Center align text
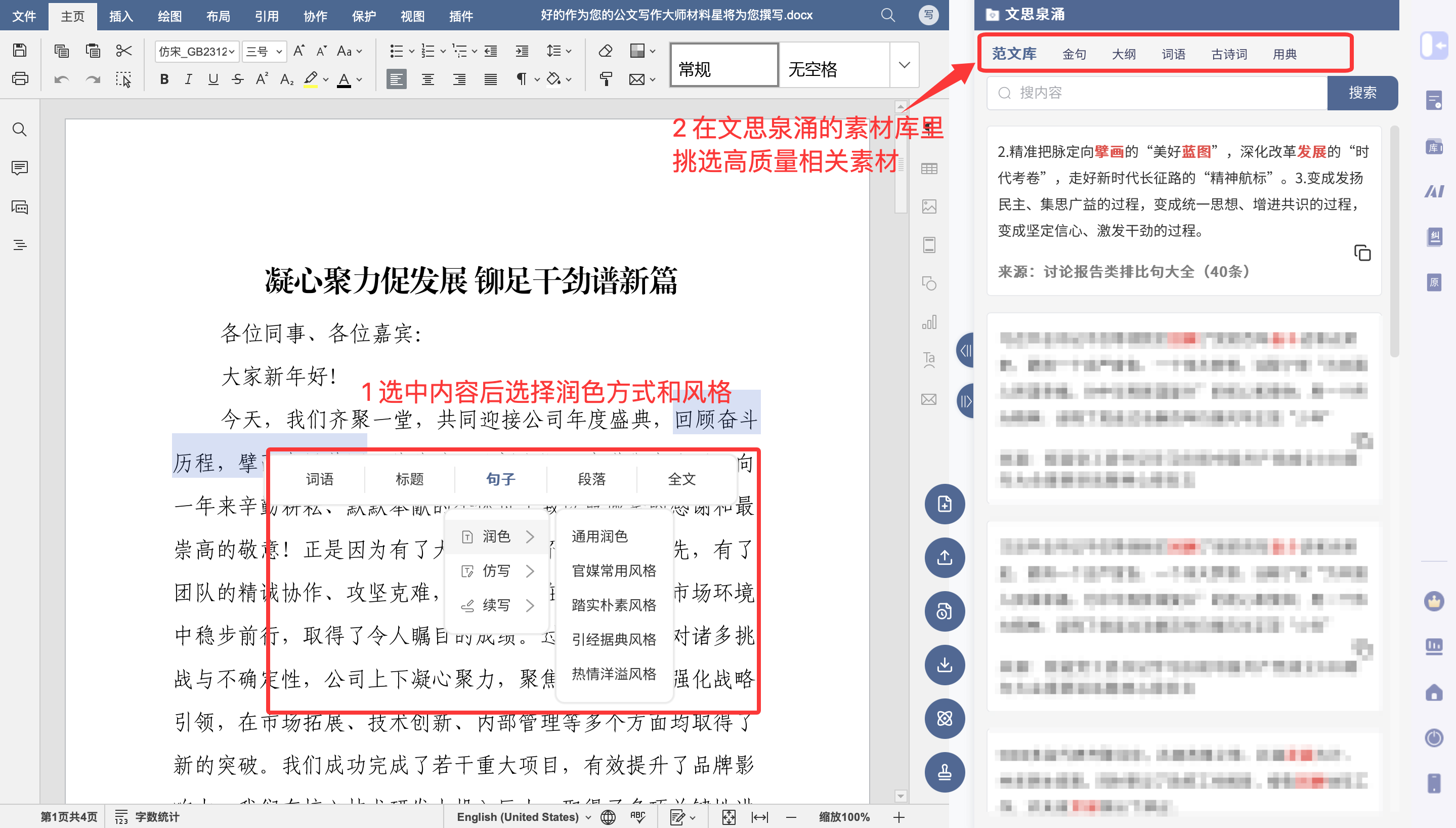1456x828 pixels. pyautogui.click(x=428, y=79)
